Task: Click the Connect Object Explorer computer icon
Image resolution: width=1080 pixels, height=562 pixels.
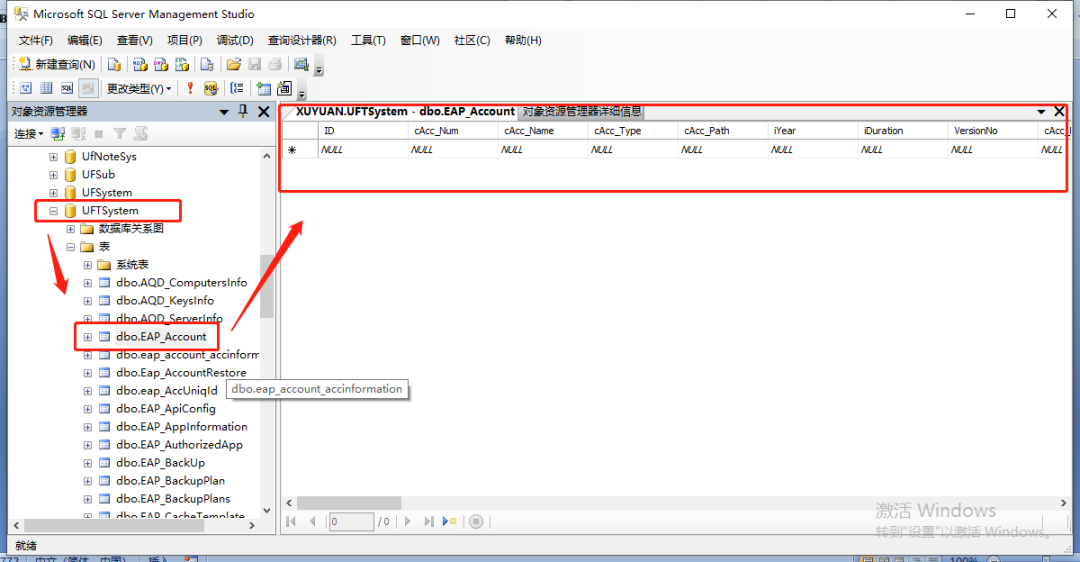Action: click(58, 134)
